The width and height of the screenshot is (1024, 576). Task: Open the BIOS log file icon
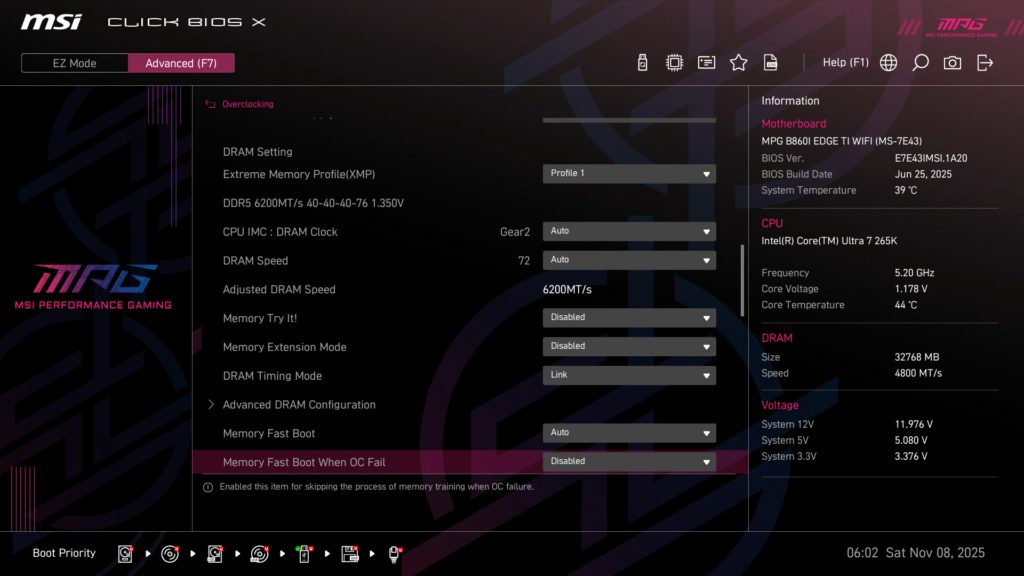pyautogui.click(x=771, y=61)
